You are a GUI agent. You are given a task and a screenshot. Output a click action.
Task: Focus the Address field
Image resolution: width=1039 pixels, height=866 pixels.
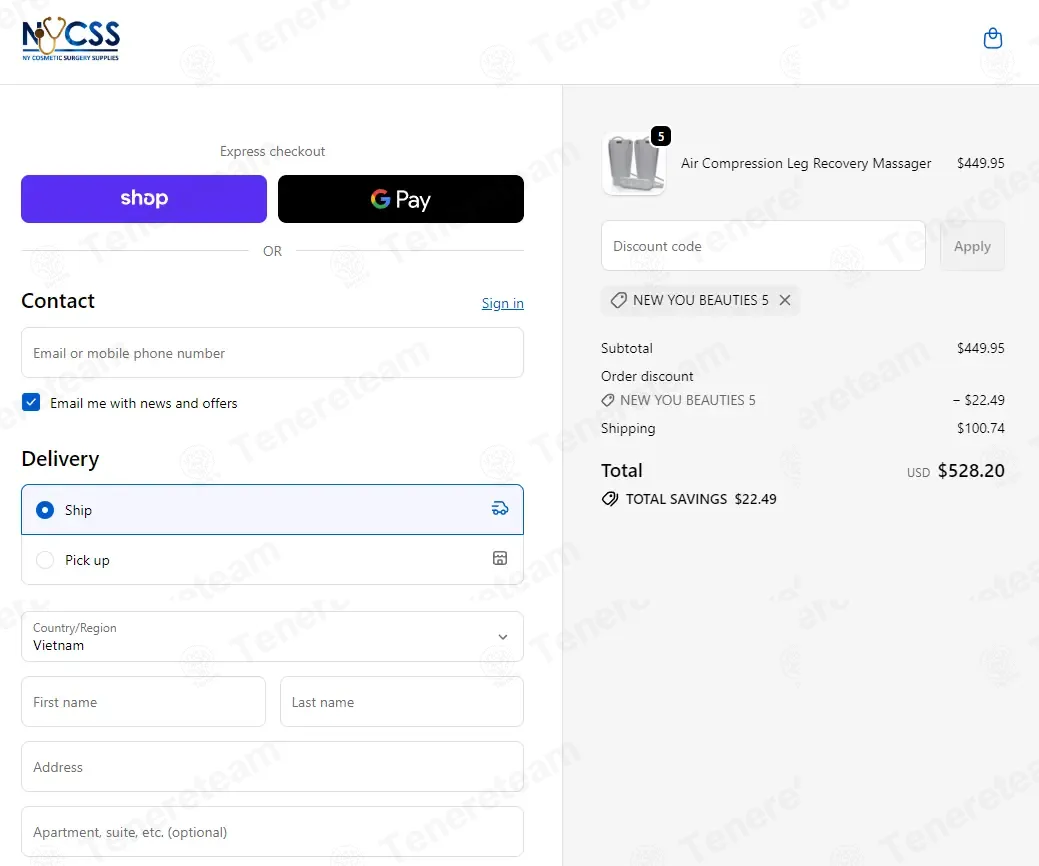pos(272,767)
